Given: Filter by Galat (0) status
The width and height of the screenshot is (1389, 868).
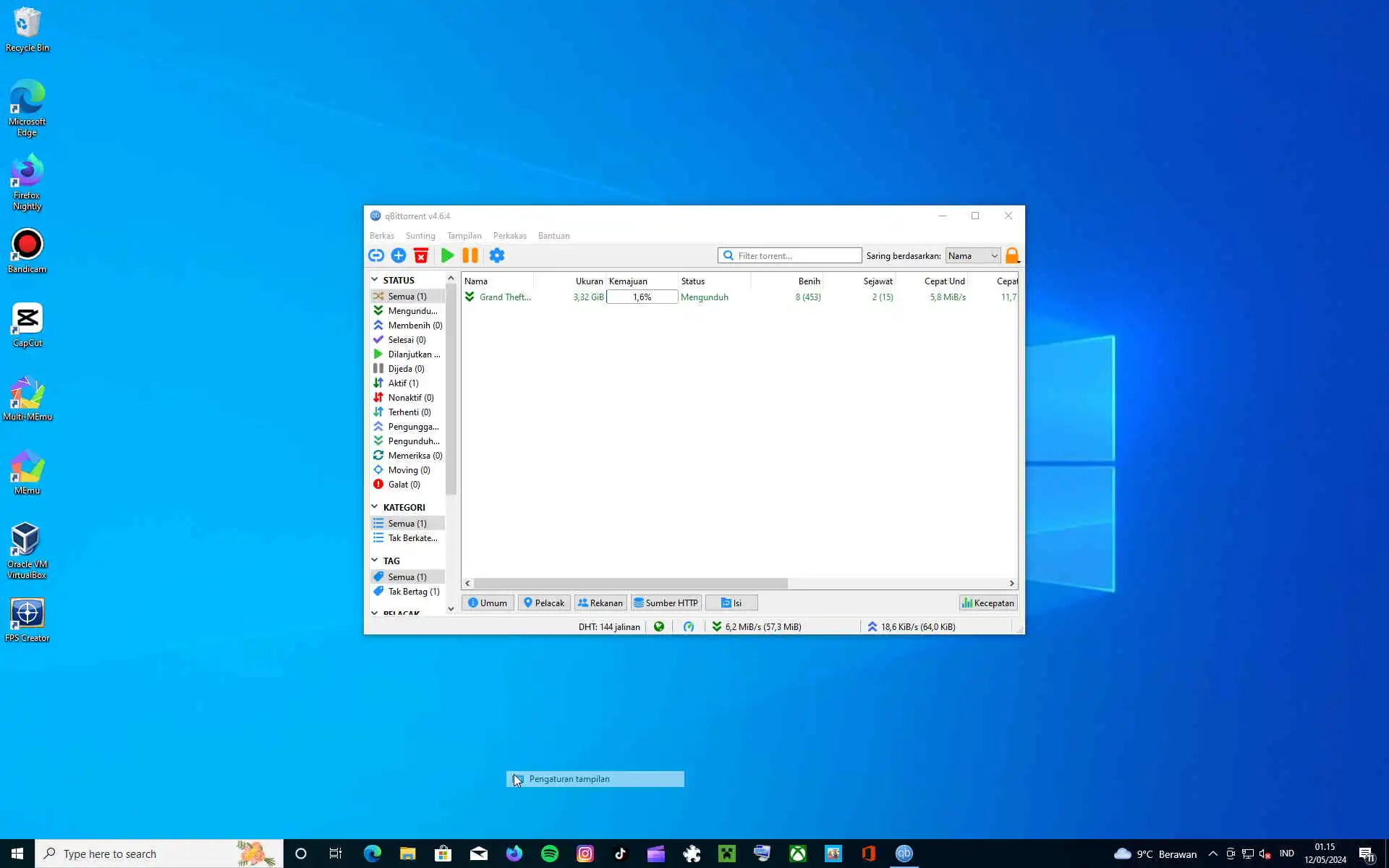Looking at the screenshot, I should tap(404, 485).
